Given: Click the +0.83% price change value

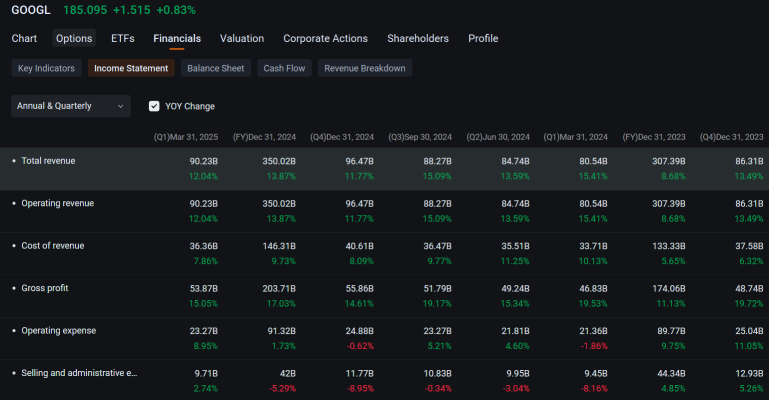Looking at the screenshot, I should (176, 10).
